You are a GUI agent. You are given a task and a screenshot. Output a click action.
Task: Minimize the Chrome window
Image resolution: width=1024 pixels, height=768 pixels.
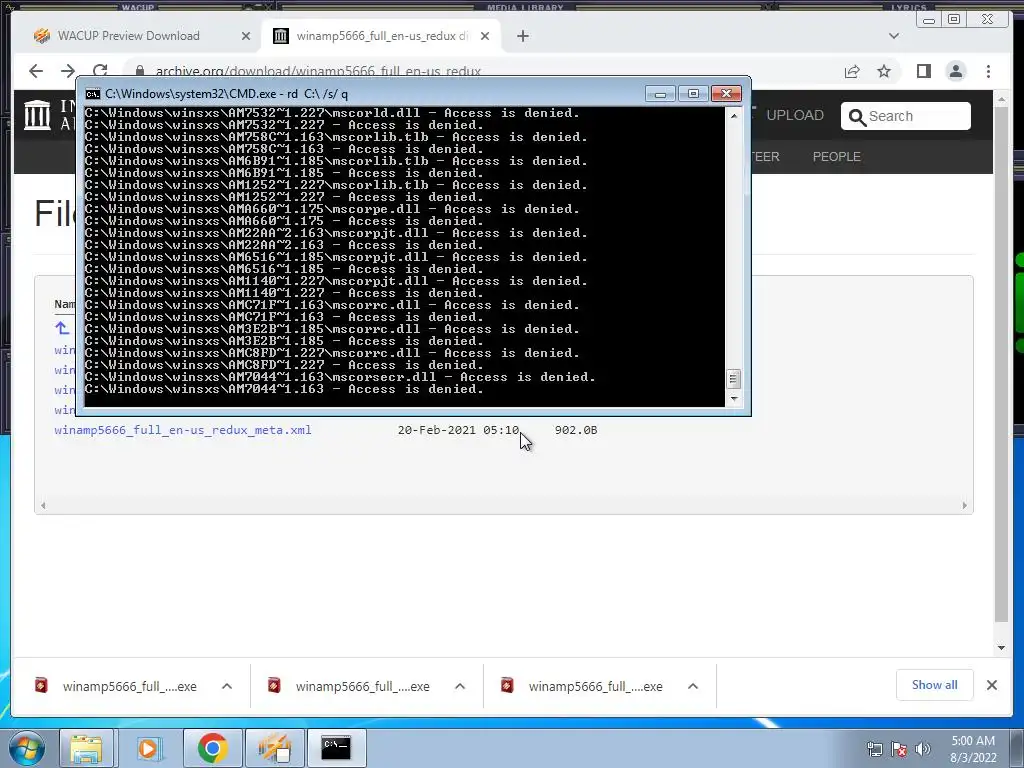coord(929,20)
